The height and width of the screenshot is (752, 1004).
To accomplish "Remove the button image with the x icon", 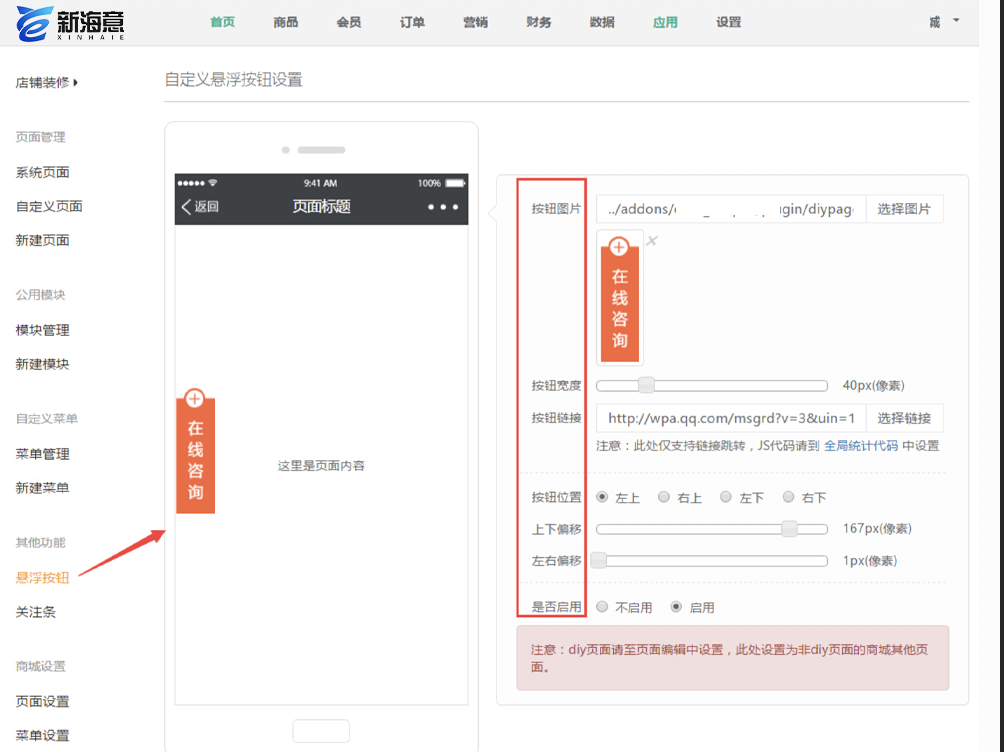I will point(652,241).
